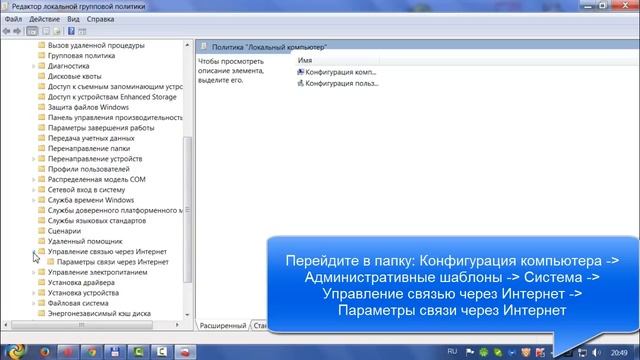Screen dimensions: 640x360
Task: Select Доступ к съемным запоминающим устройствам item
Action: click(115, 87)
